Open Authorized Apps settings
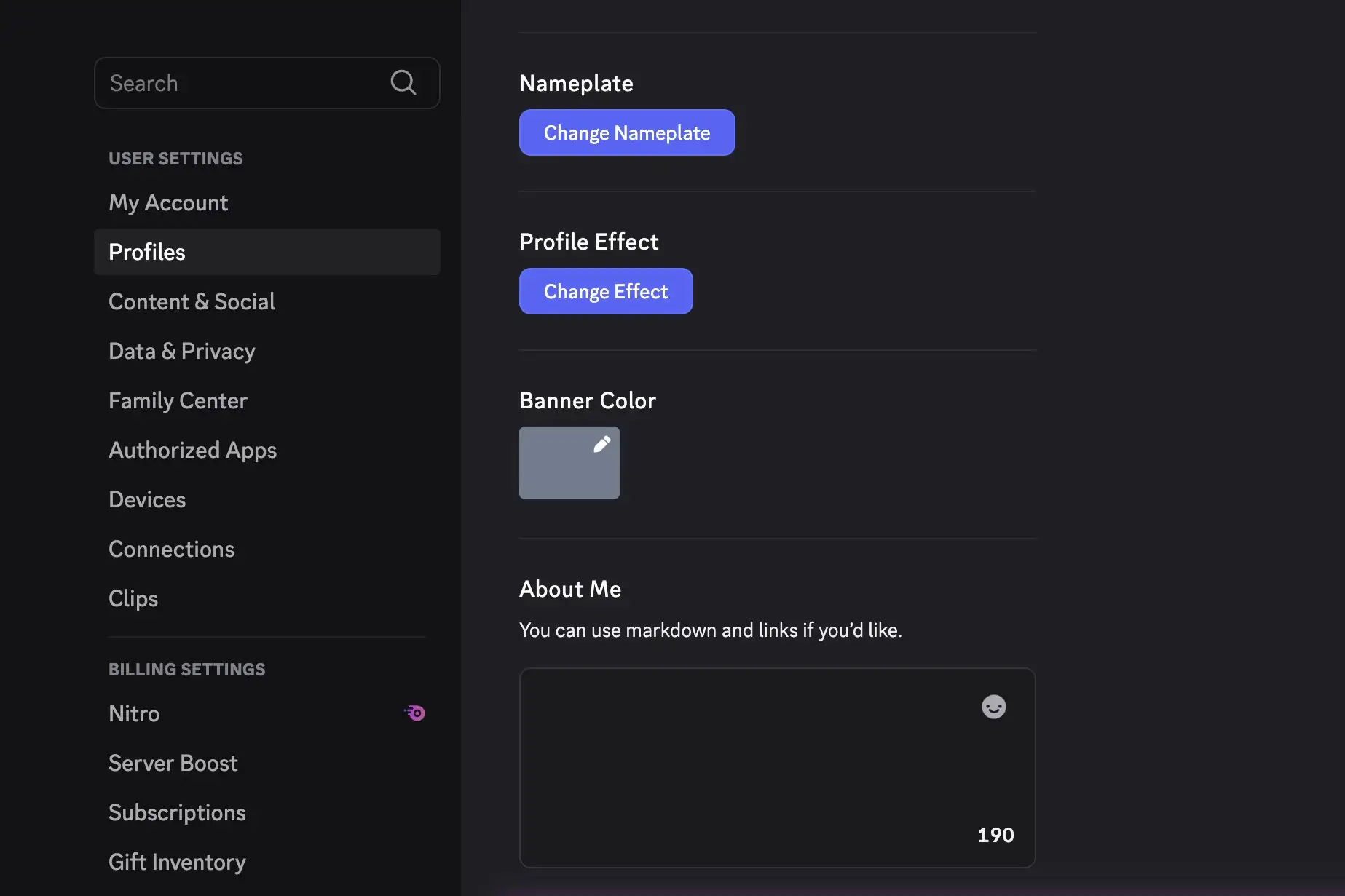1345x896 pixels. click(267, 450)
